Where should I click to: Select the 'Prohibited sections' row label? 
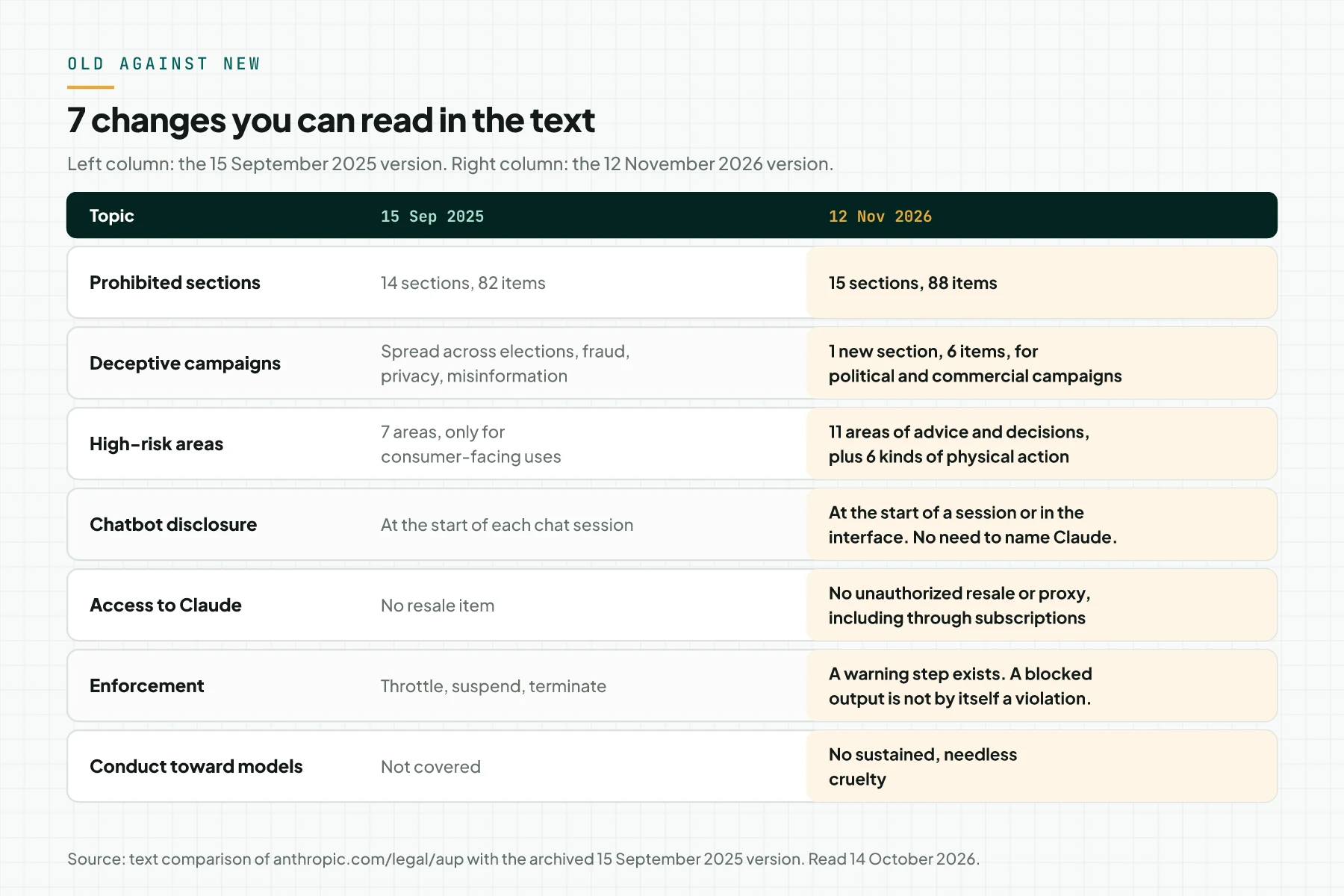[175, 282]
